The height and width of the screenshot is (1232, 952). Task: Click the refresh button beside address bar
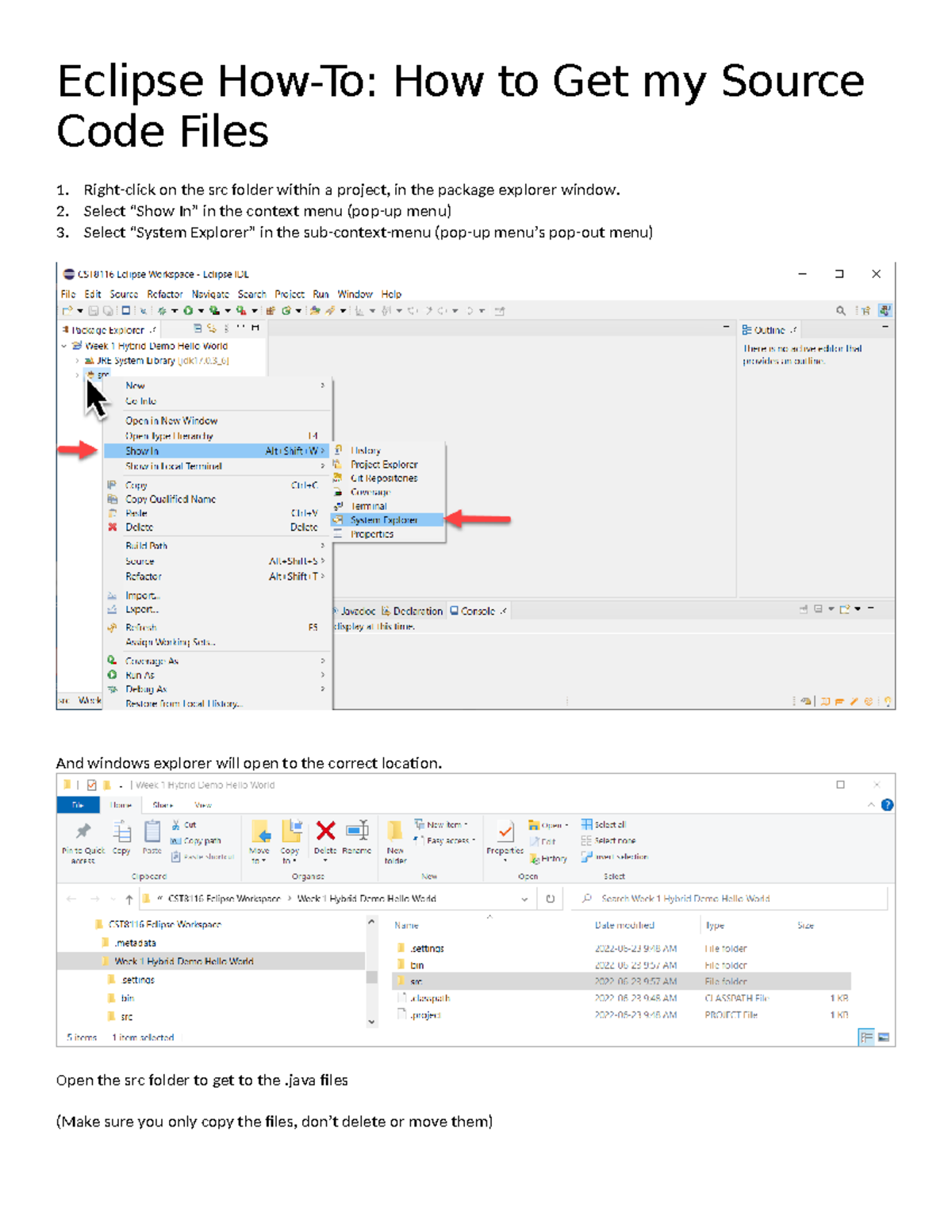click(x=550, y=899)
